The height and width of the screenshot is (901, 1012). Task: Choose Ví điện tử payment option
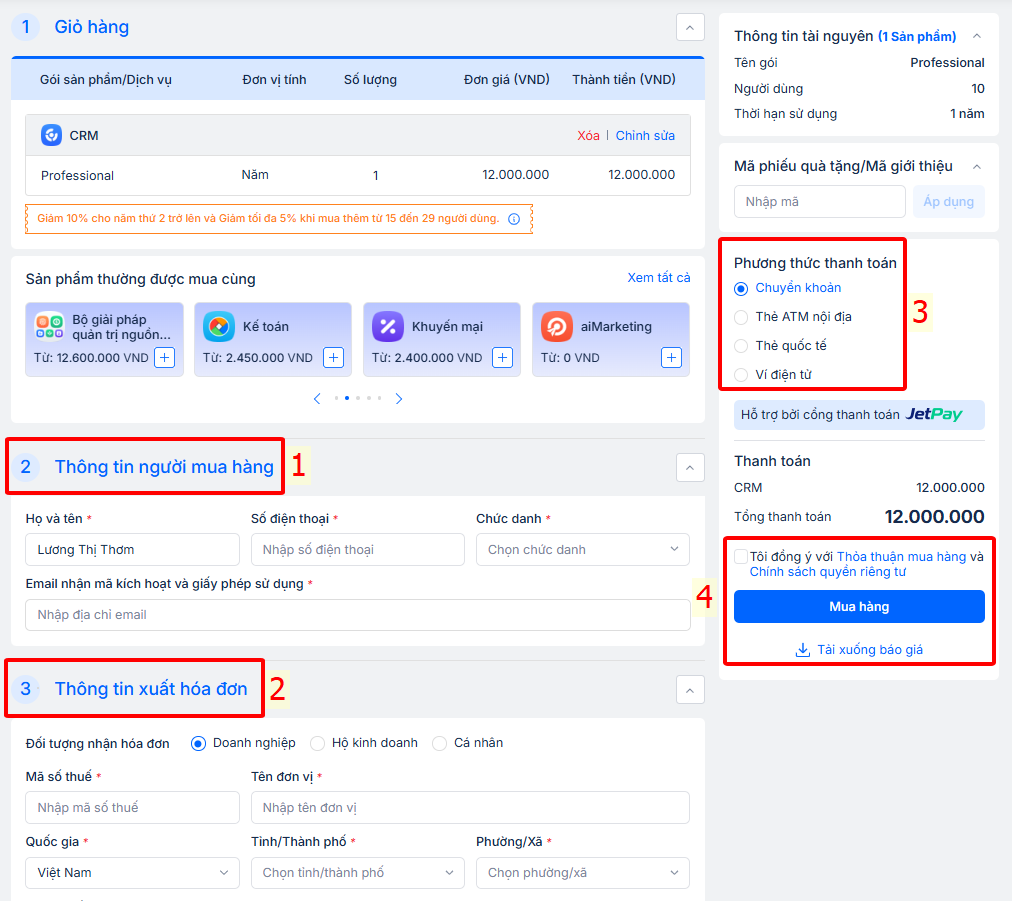(x=741, y=375)
